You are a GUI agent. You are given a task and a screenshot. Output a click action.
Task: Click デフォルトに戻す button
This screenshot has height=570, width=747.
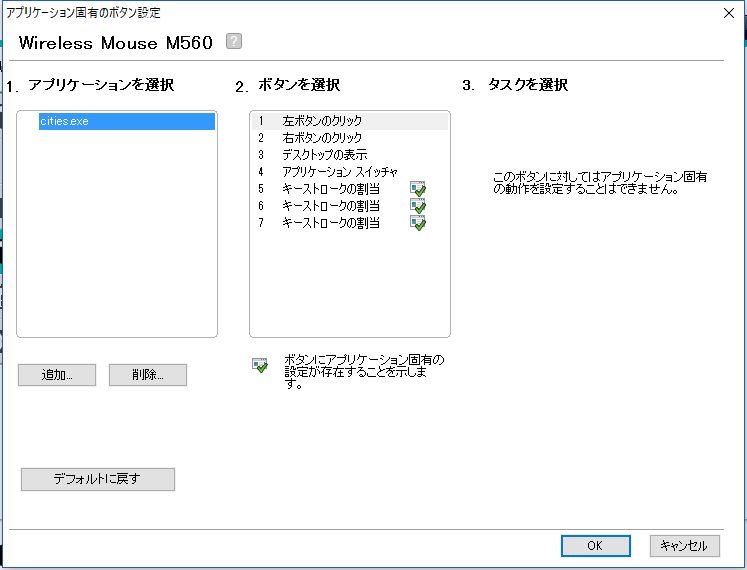(98, 479)
